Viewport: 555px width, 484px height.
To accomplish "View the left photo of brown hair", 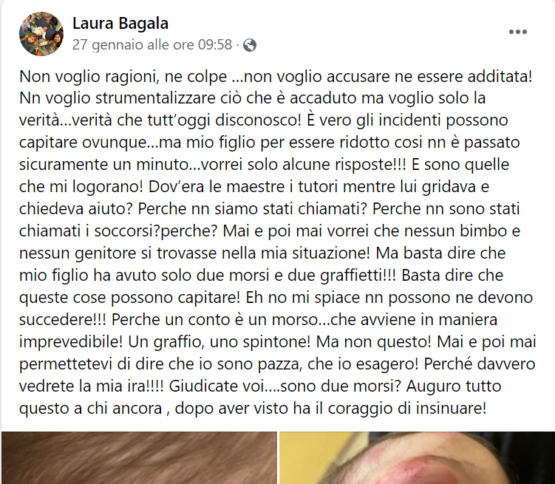I will (139, 457).
